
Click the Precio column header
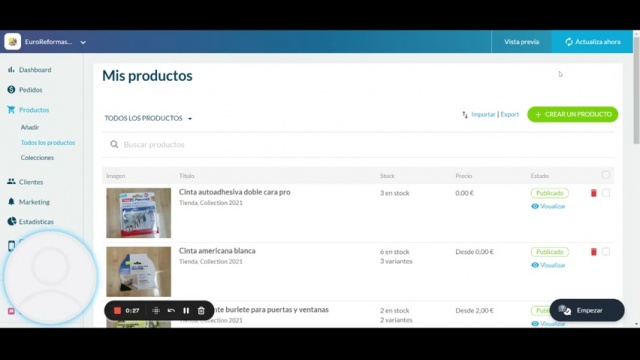tap(464, 176)
